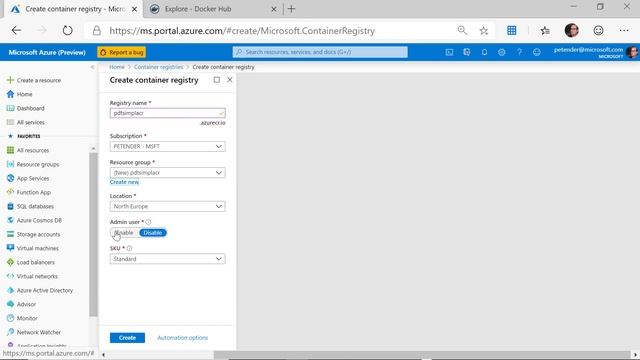This screenshot has height=360, width=640.
Task: Open Notifications bell in Azure header
Action: pyautogui.click(x=484, y=52)
